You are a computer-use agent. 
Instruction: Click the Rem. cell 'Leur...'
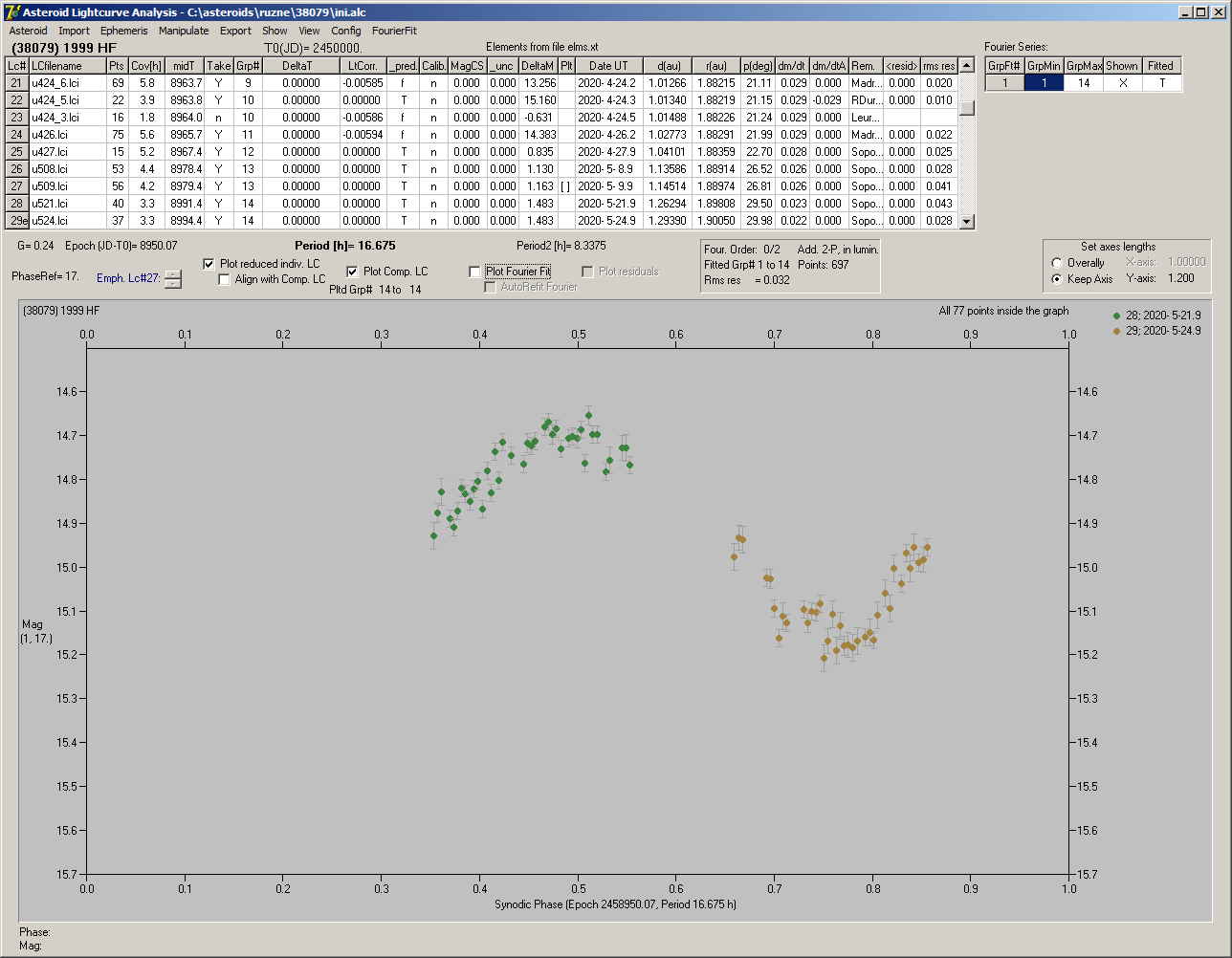866,118
